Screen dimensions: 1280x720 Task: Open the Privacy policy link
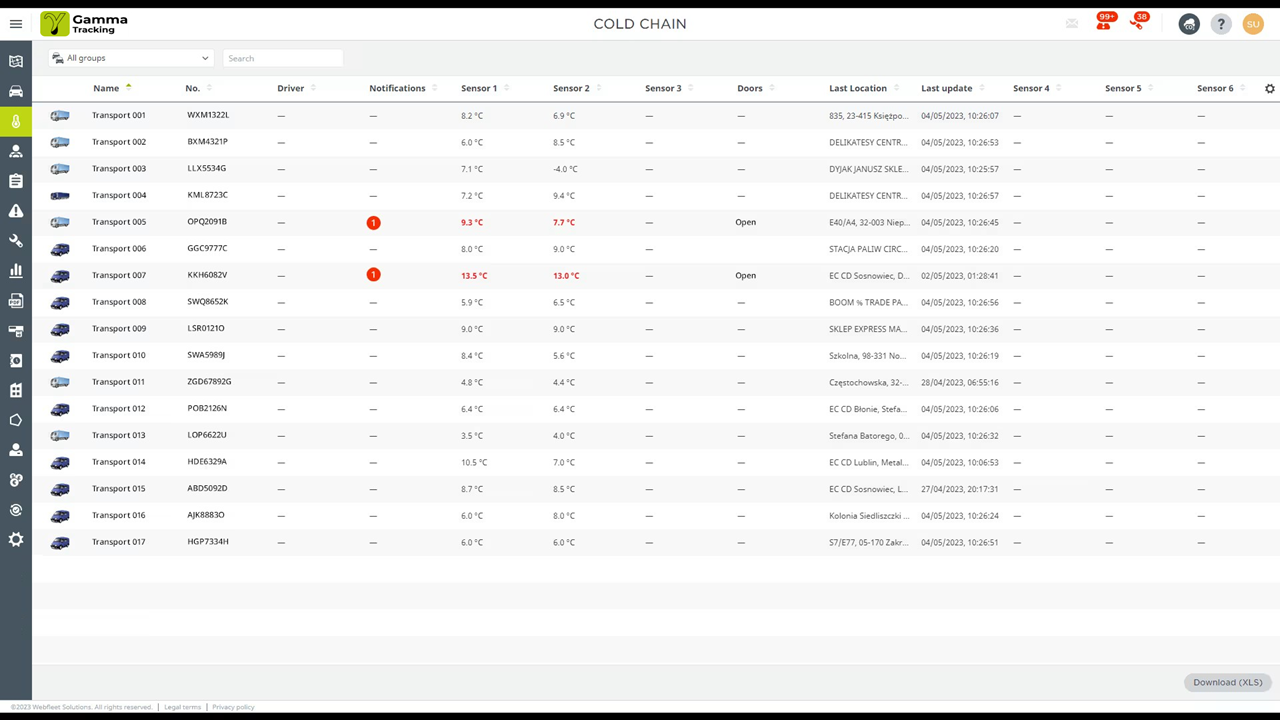click(x=233, y=707)
